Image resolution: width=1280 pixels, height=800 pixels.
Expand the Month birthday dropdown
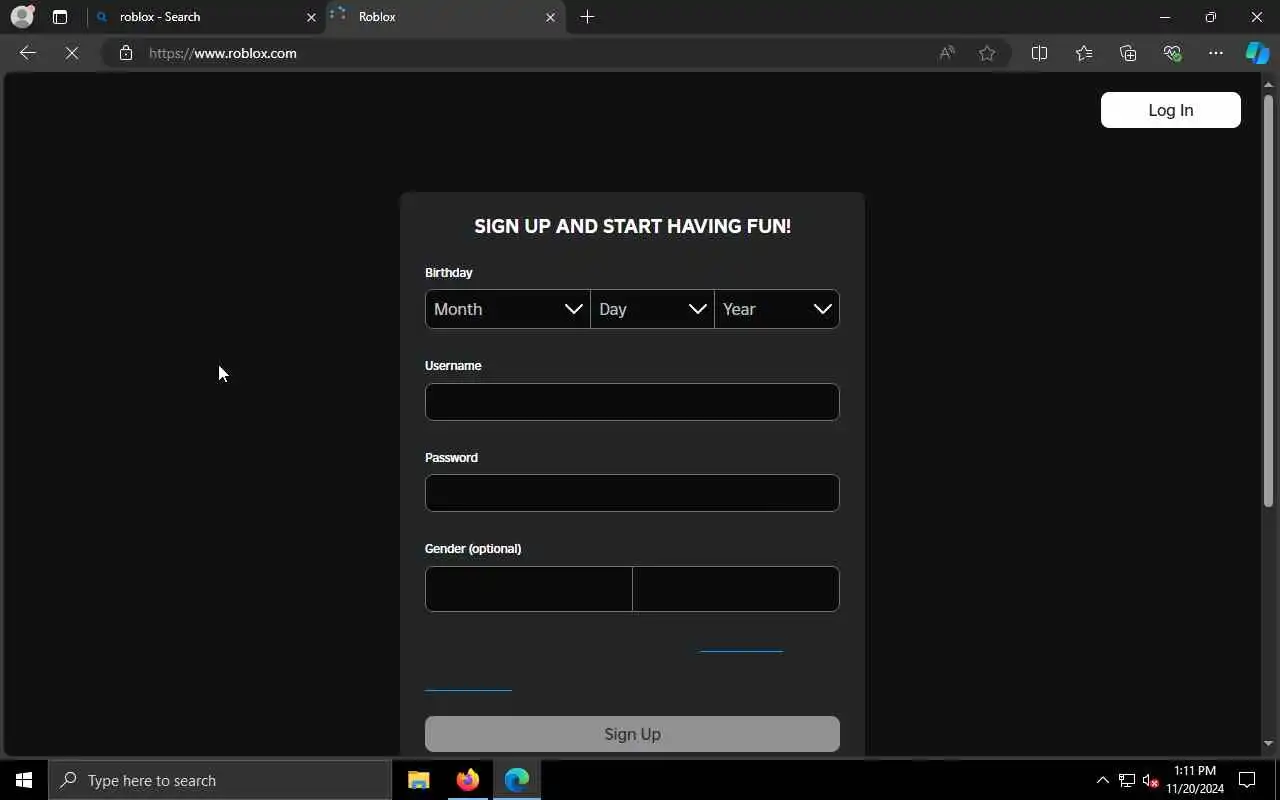click(508, 309)
